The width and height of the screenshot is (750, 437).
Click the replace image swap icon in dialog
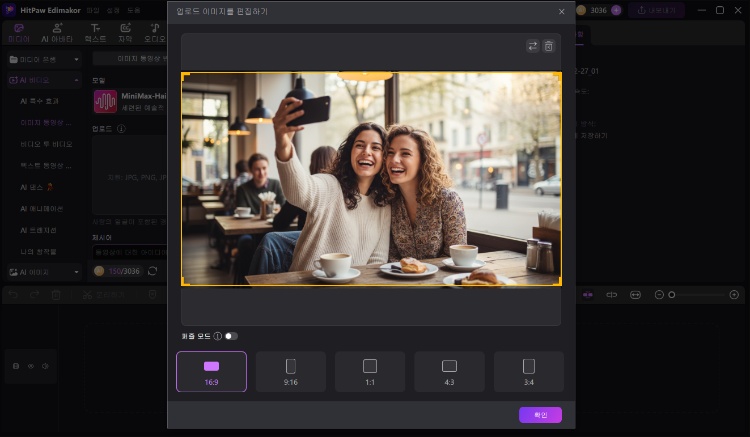[x=532, y=46]
